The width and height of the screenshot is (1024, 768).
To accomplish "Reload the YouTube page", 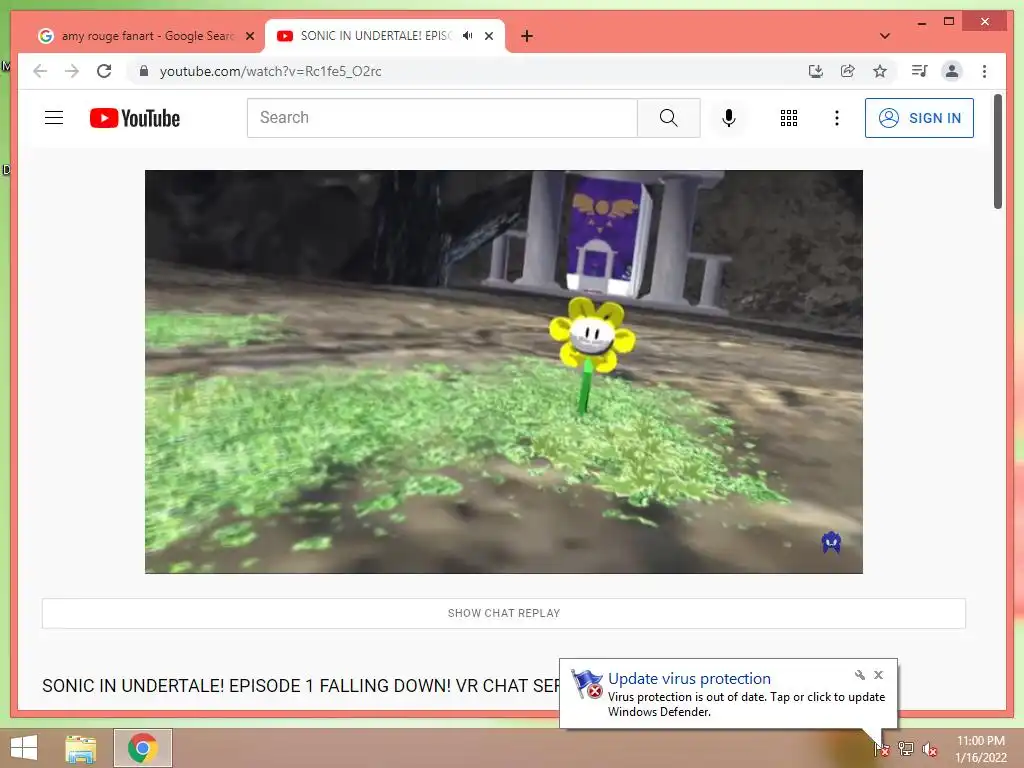I will click(104, 71).
